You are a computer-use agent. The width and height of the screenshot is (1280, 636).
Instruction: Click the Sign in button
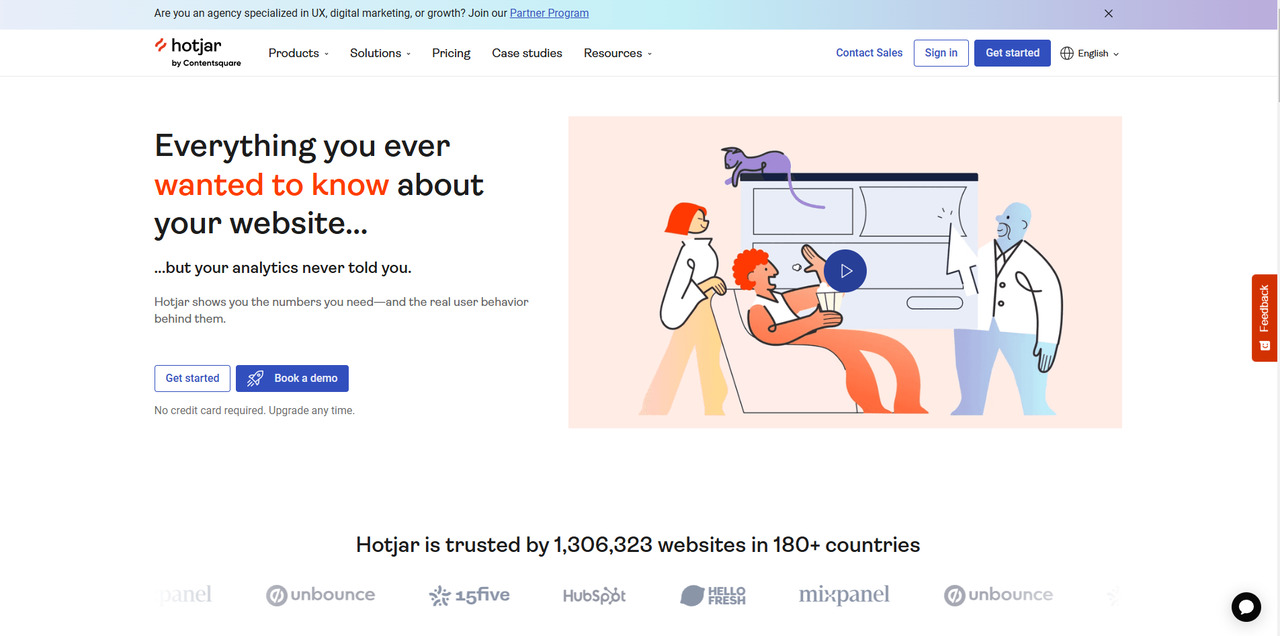pos(941,53)
